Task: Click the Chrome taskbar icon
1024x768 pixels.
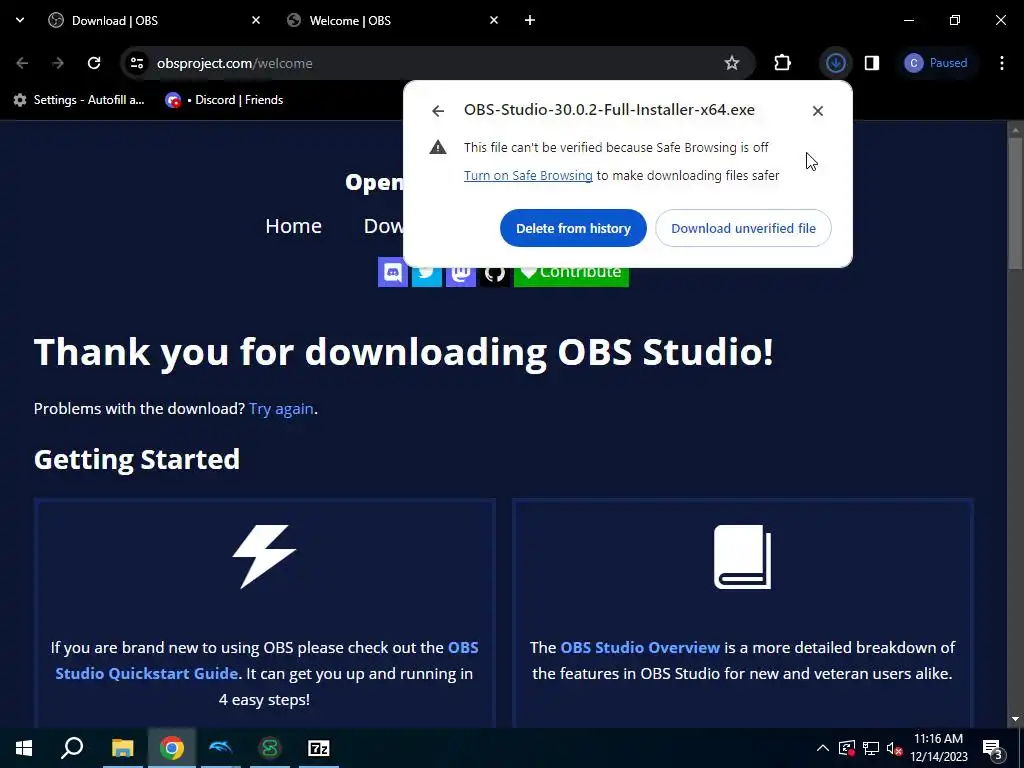Action: pos(171,748)
